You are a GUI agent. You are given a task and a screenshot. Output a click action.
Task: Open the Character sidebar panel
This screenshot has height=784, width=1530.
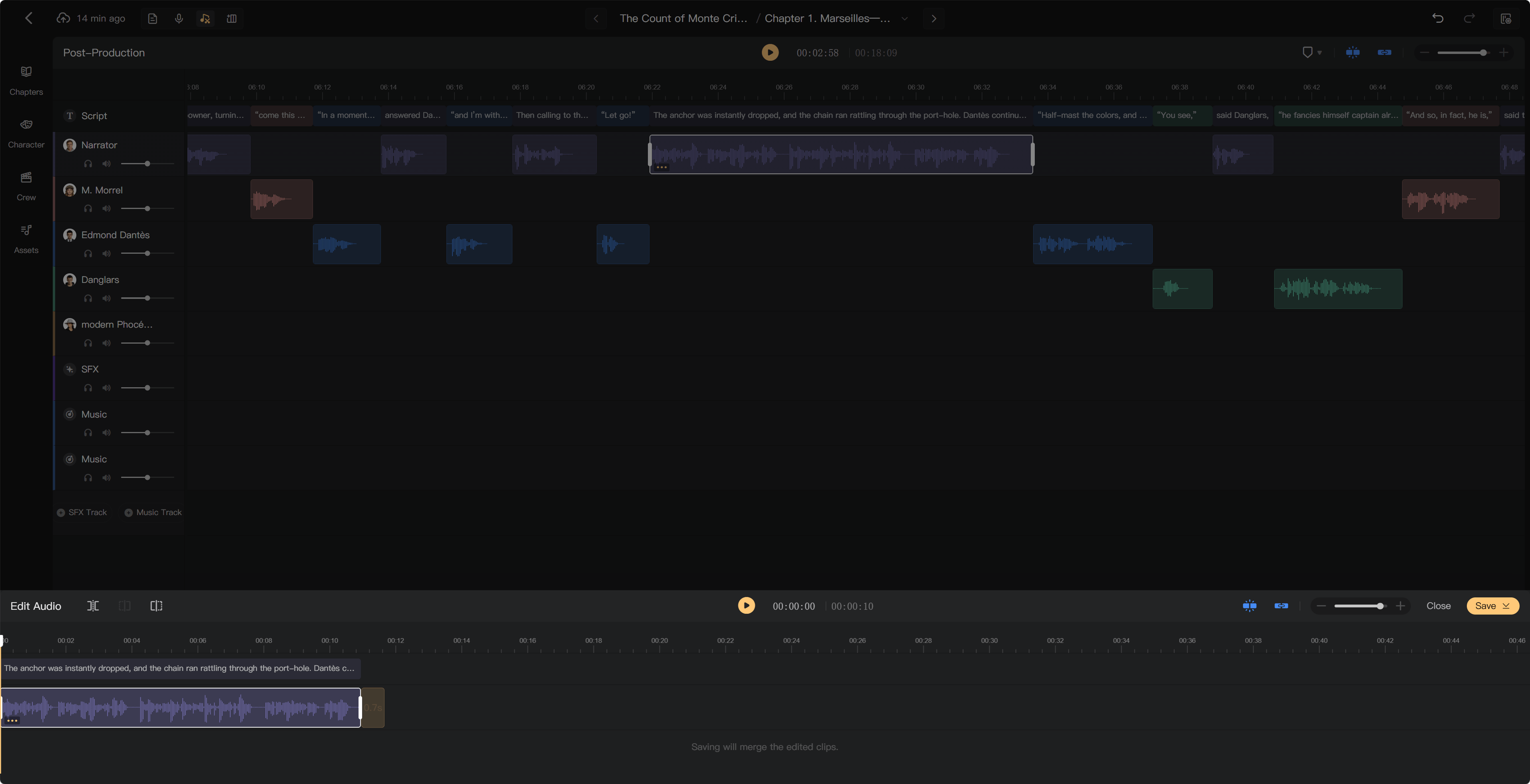[26, 133]
